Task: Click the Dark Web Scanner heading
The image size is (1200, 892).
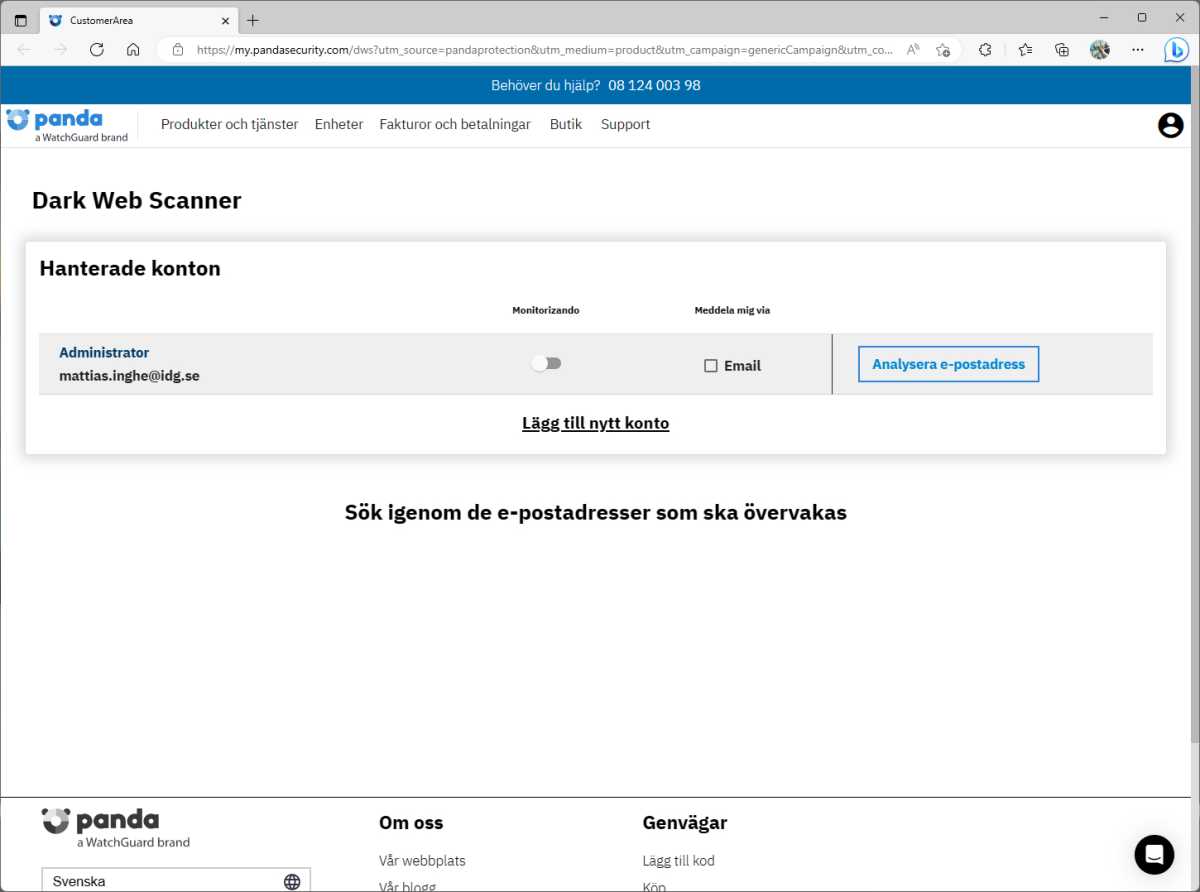Action: coord(137,200)
